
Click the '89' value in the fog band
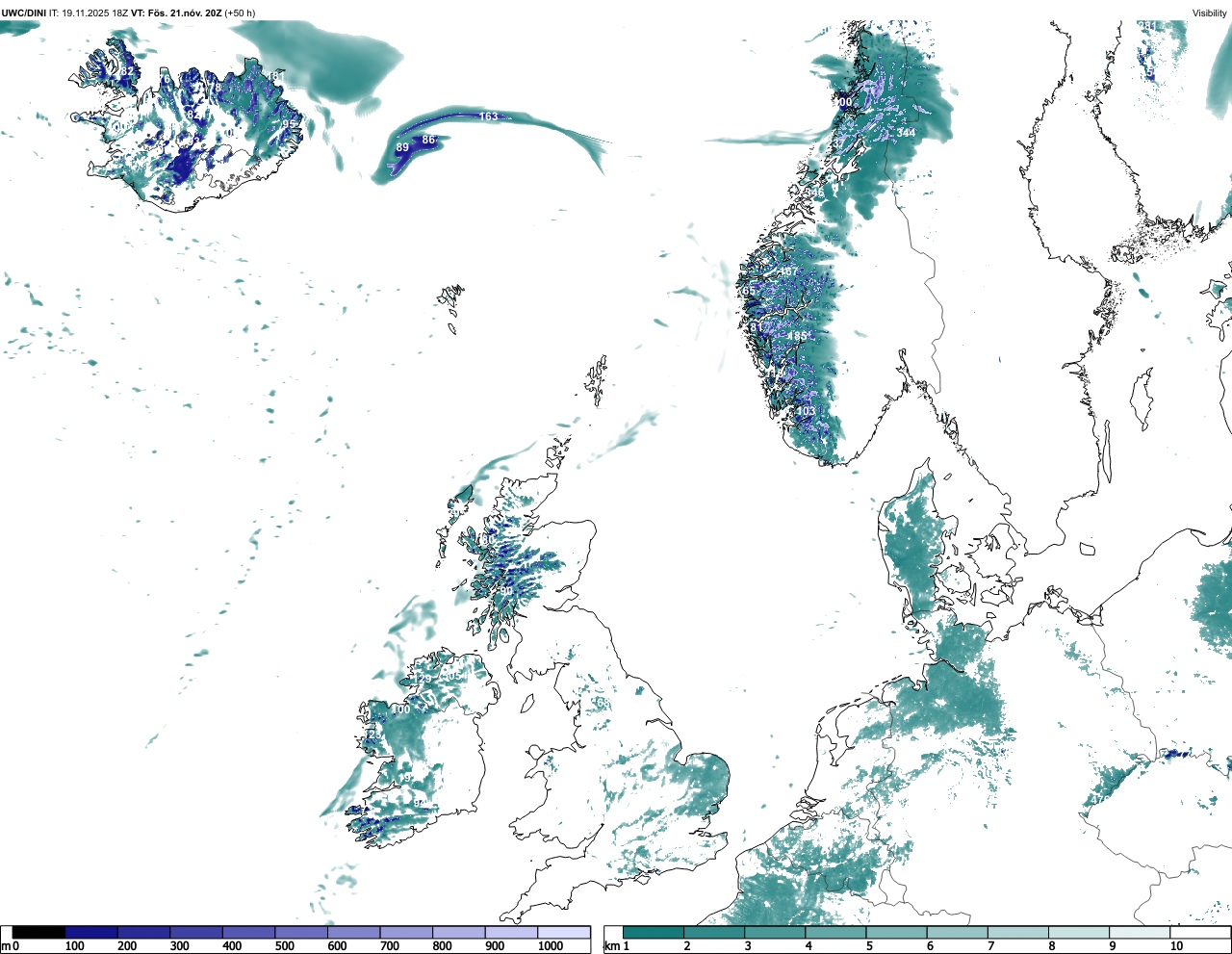point(402,147)
